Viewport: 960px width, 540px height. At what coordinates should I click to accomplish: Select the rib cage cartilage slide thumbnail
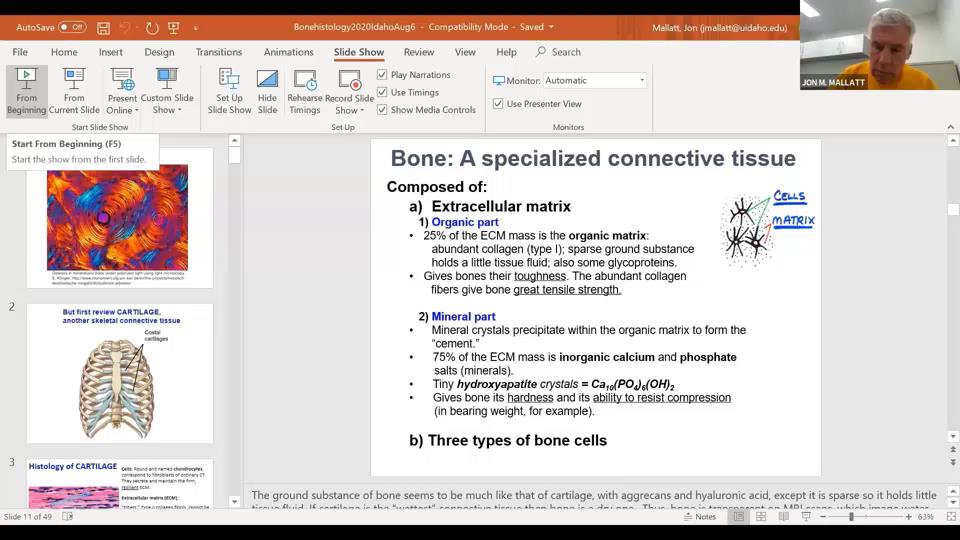(119, 373)
